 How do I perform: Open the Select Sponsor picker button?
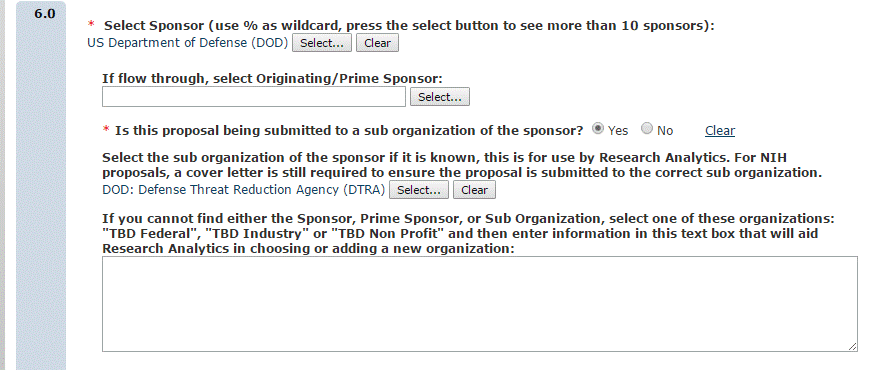[x=321, y=43]
